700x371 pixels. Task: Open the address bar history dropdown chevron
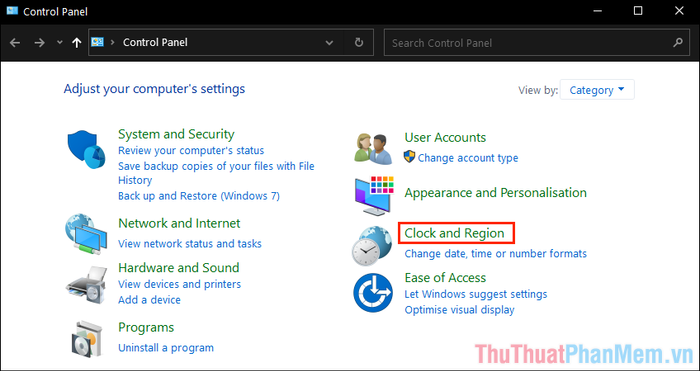click(x=329, y=43)
